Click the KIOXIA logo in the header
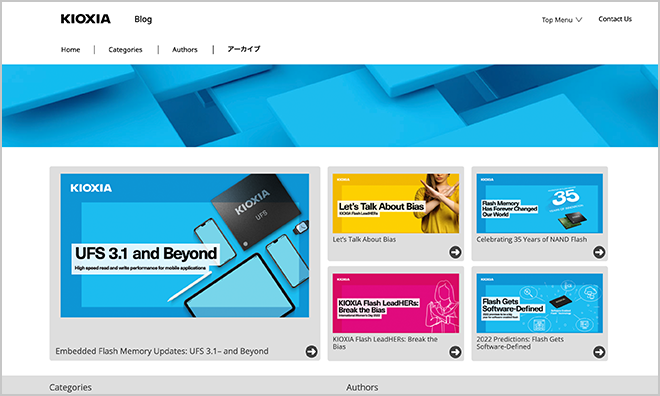Image resolution: width=660 pixels, height=396 pixels. pos(85,19)
